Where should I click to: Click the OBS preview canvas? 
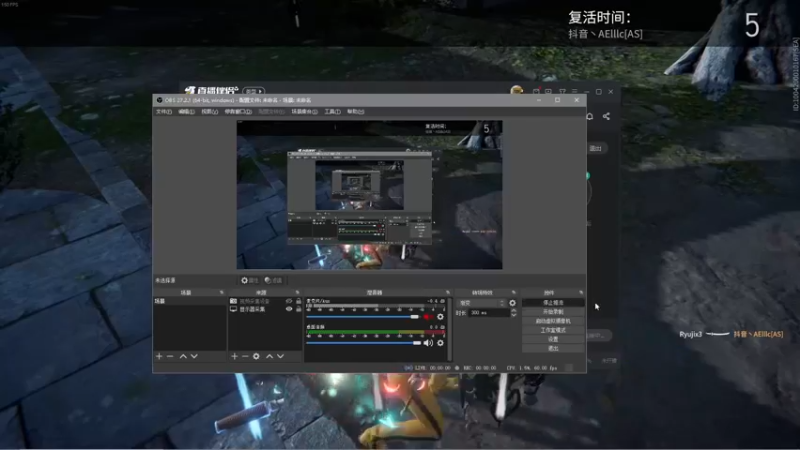369,194
